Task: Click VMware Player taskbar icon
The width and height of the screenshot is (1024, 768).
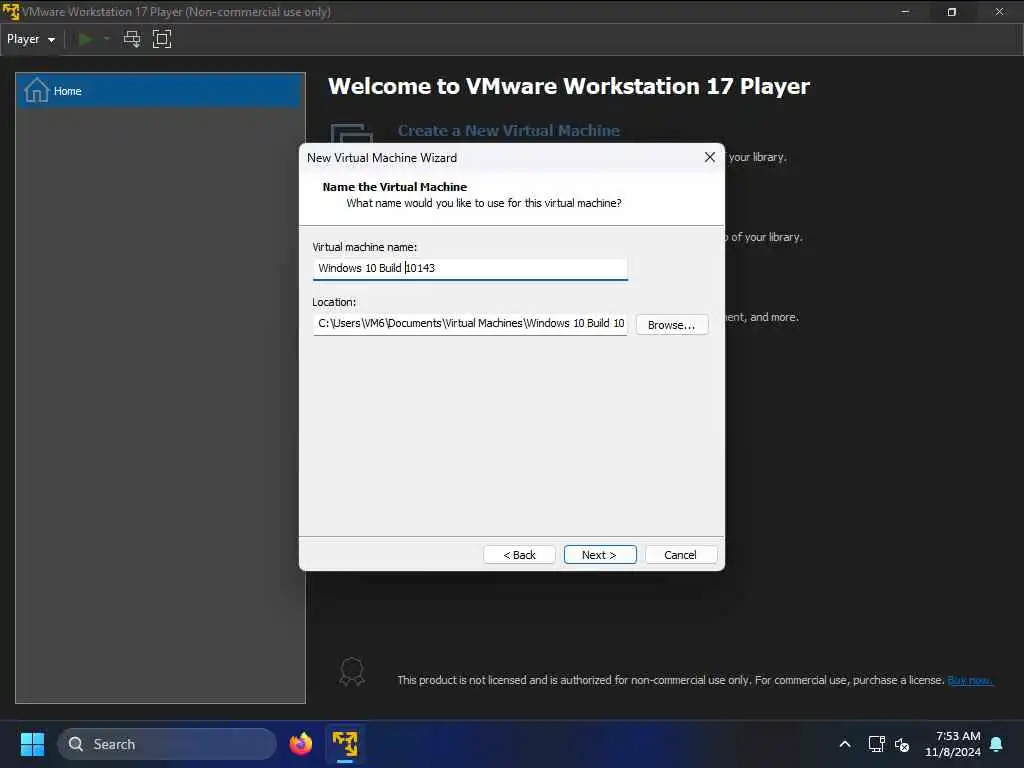Action: (x=345, y=744)
